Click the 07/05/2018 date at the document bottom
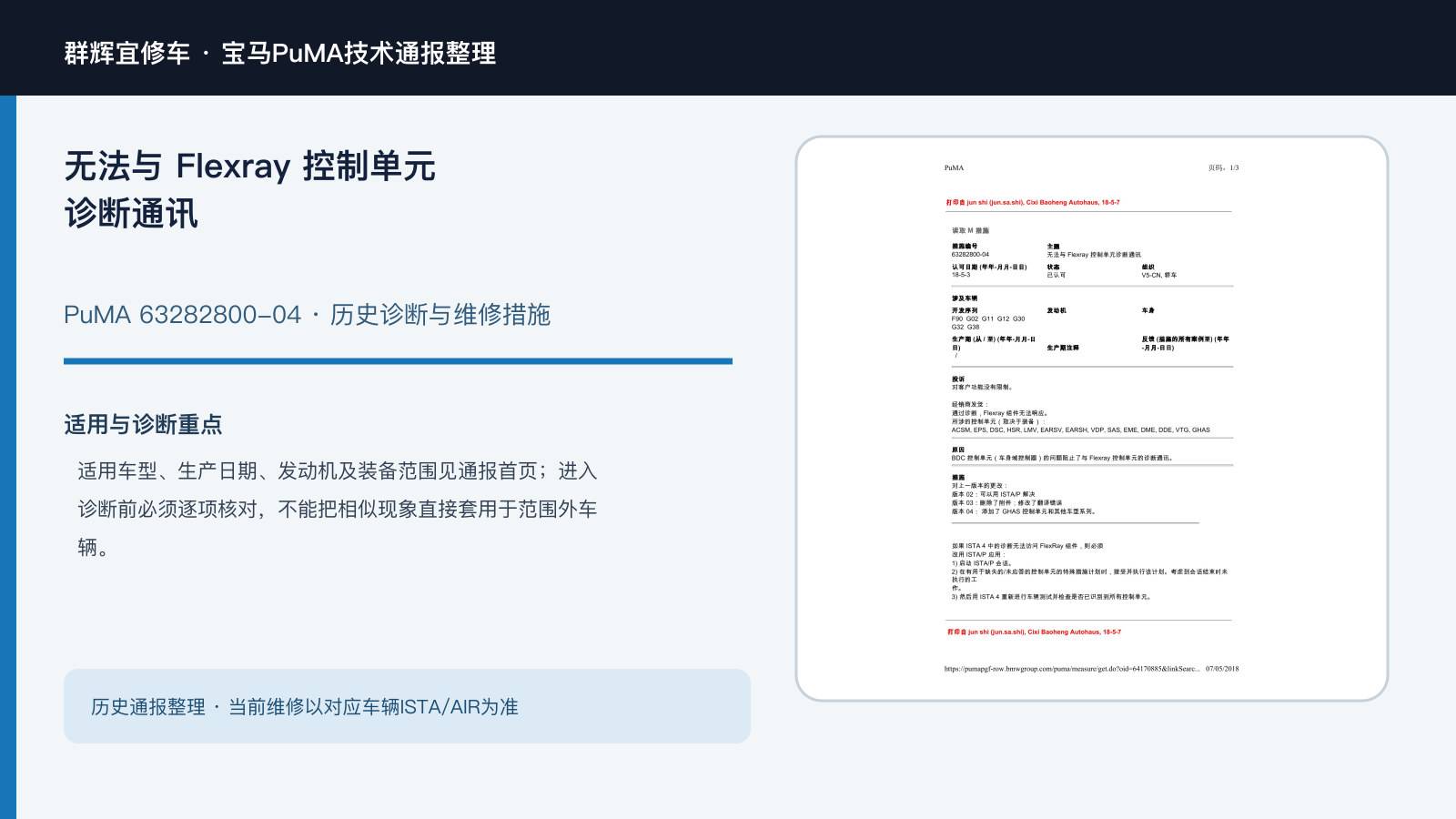Viewport: 1456px width, 819px height. [1222, 669]
